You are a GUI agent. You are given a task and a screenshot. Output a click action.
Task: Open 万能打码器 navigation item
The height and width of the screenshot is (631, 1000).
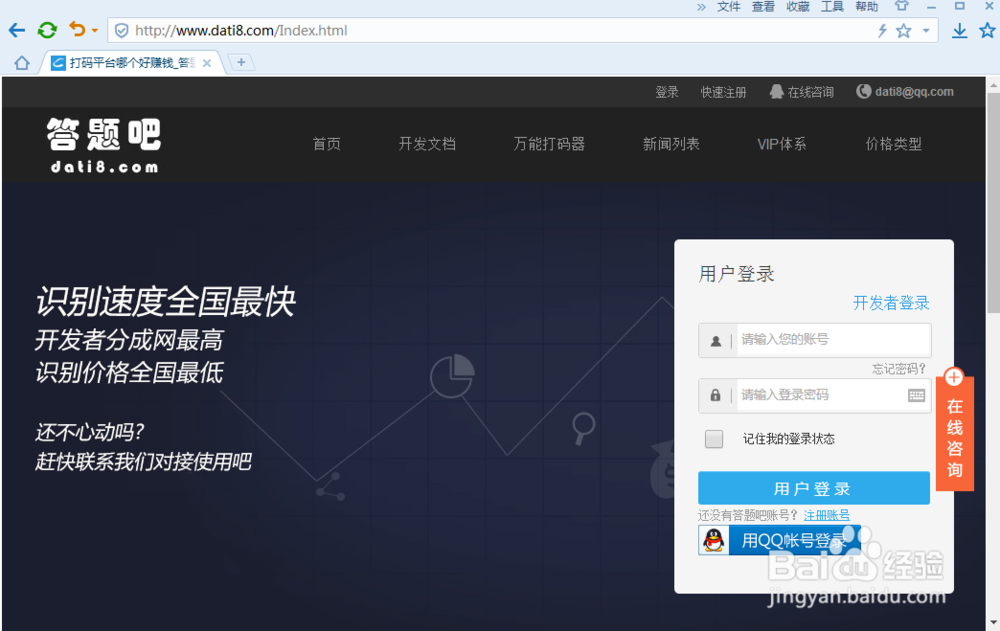[549, 144]
